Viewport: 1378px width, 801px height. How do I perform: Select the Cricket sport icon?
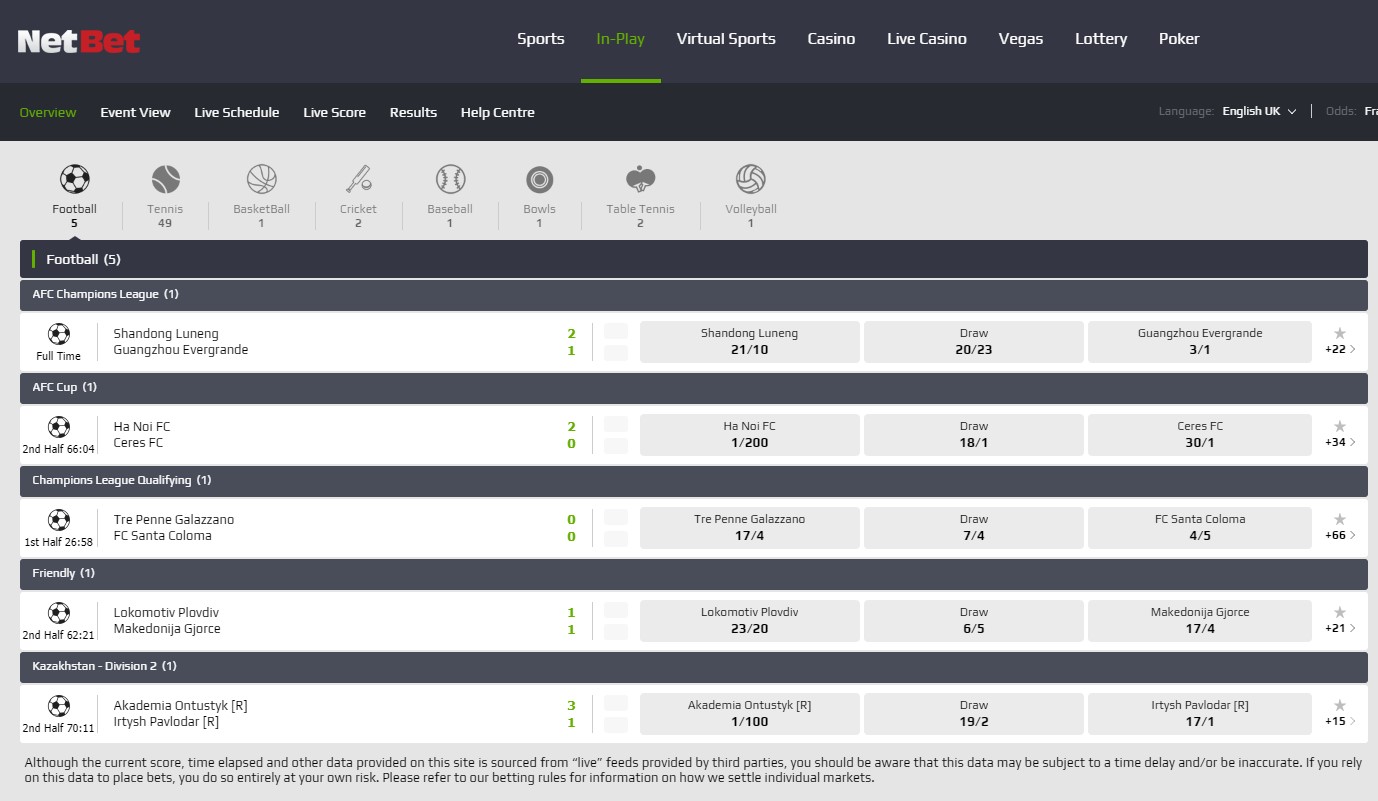pos(358,180)
